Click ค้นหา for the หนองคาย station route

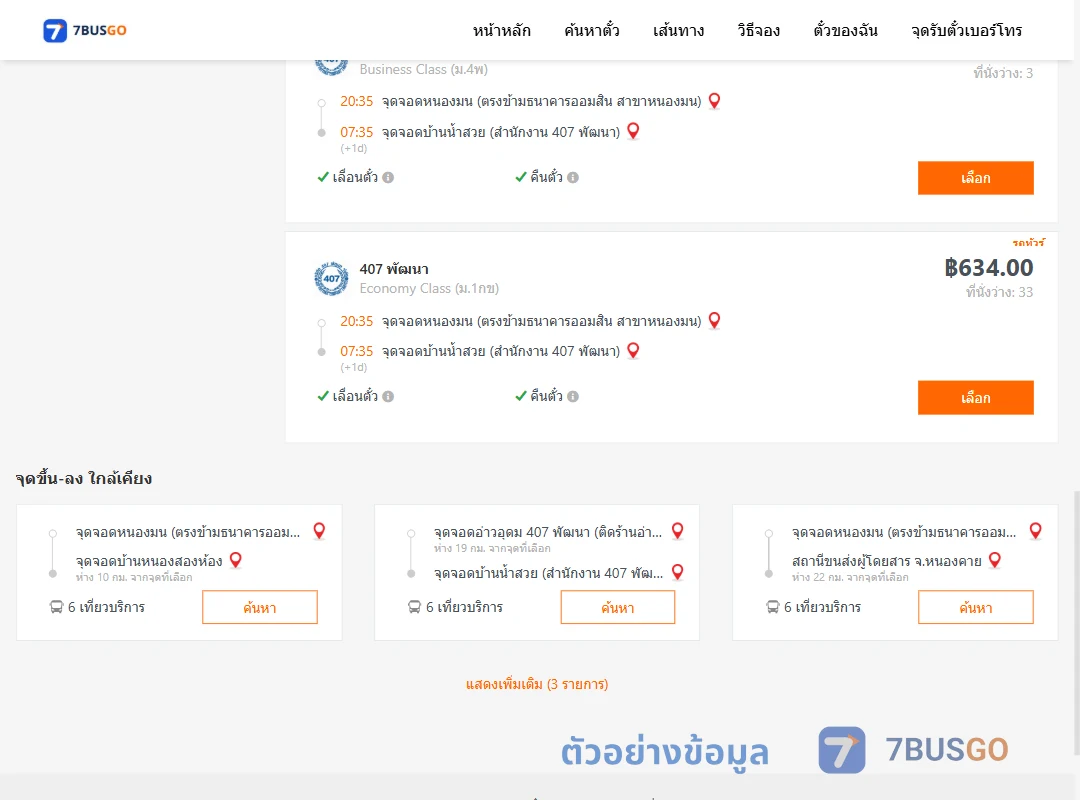(975, 607)
